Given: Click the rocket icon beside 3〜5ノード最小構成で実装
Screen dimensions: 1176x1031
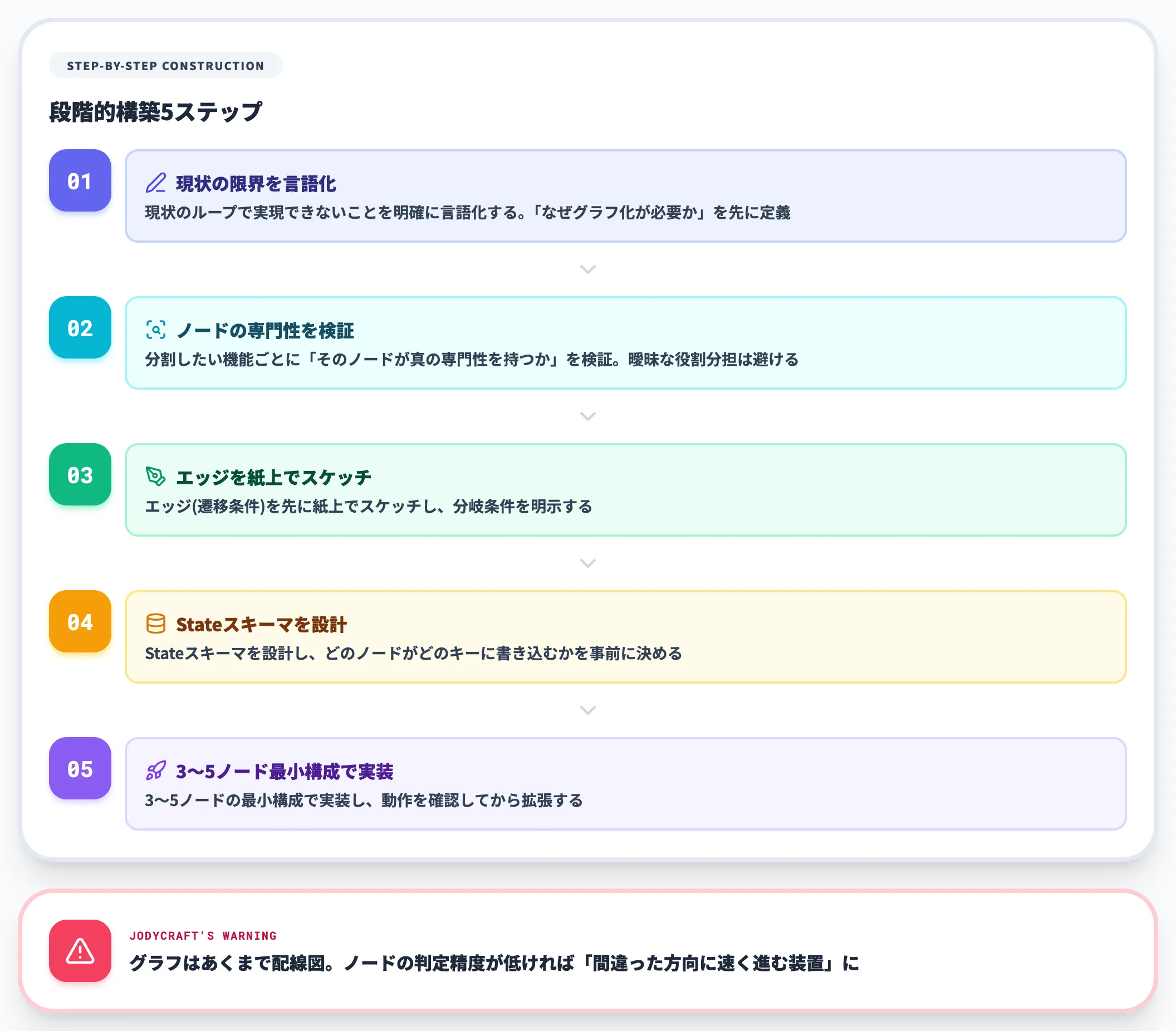Looking at the screenshot, I should click(x=156, y=770).
